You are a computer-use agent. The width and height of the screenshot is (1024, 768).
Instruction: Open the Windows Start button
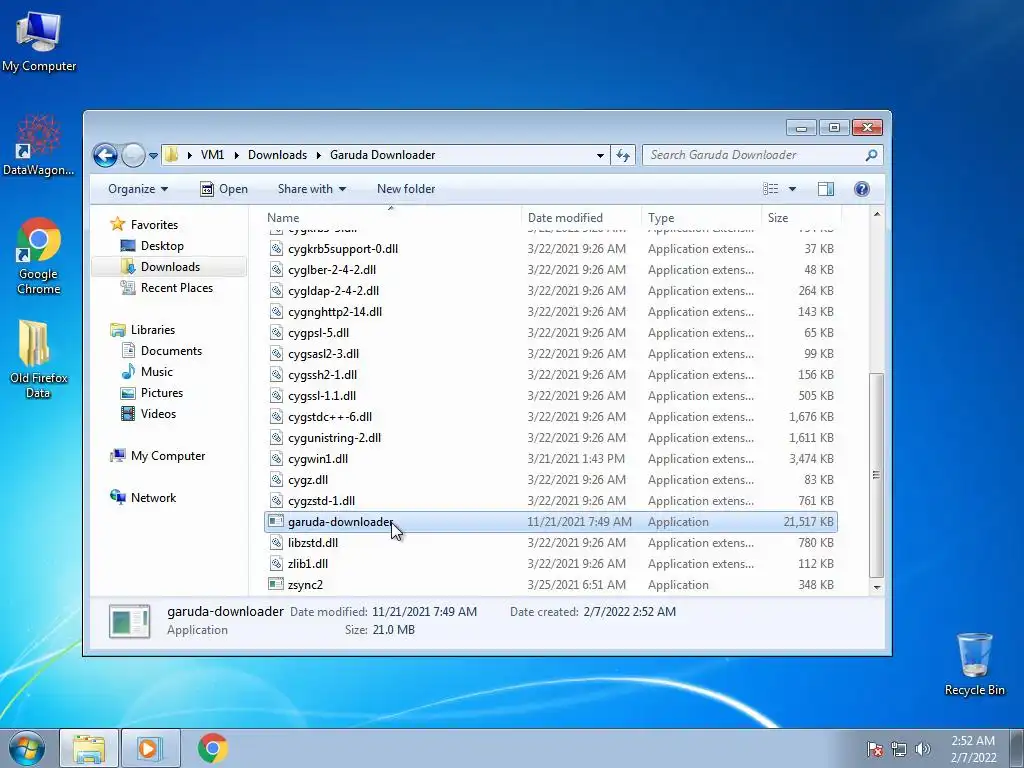tap(27, 748)
